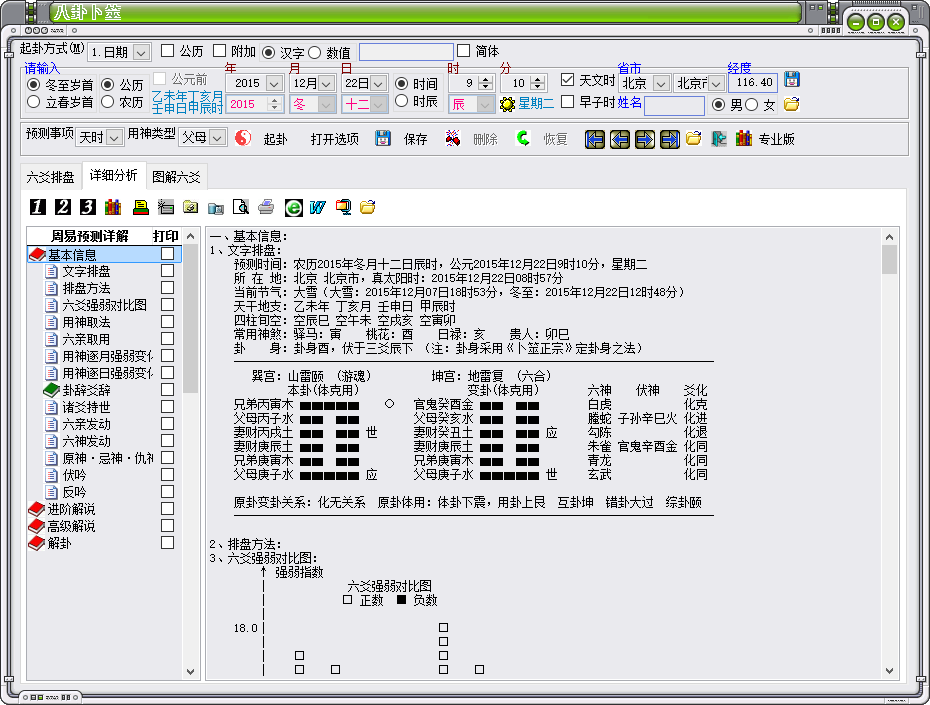Click the number 1 icon in analysis toolbar
Viewport: 930px width, 705px height.
pyautogui.click(x=37, y=207)
